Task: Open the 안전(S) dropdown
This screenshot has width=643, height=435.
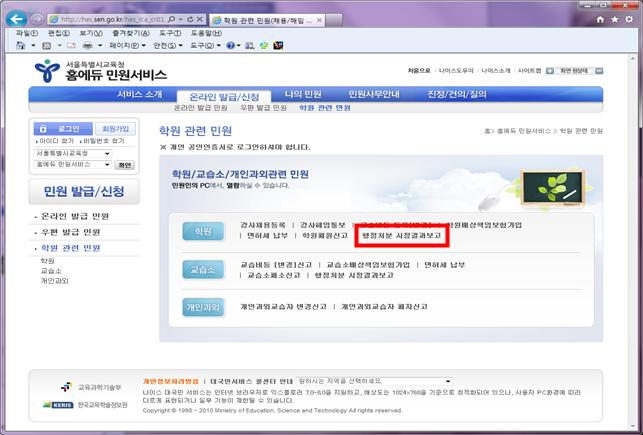Action: click(167, 46)
